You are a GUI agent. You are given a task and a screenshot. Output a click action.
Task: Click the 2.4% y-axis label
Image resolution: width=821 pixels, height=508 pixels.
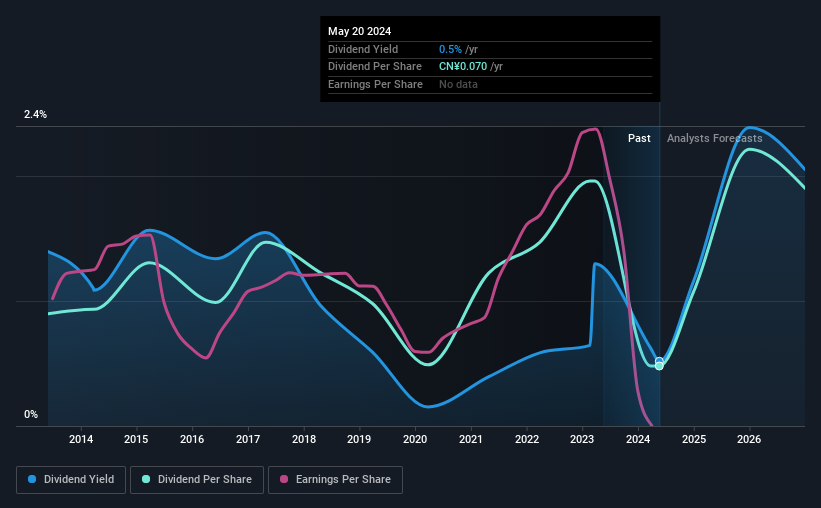35,114
